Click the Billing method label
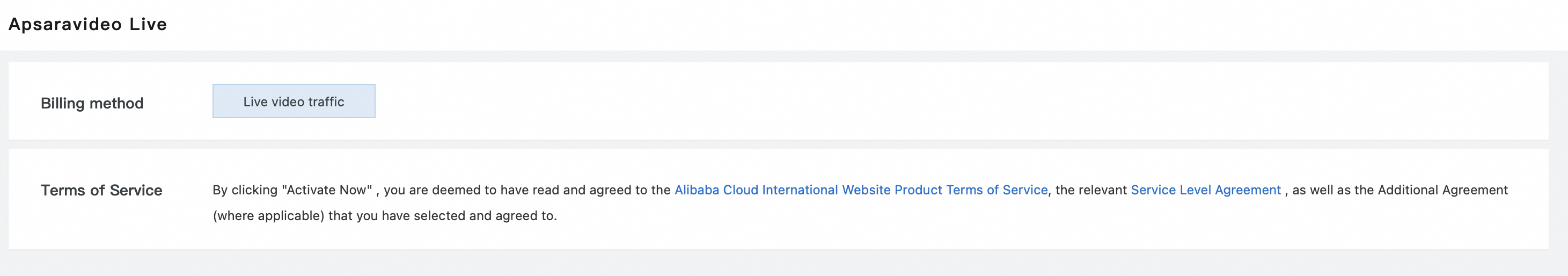 tap(92, 103)
